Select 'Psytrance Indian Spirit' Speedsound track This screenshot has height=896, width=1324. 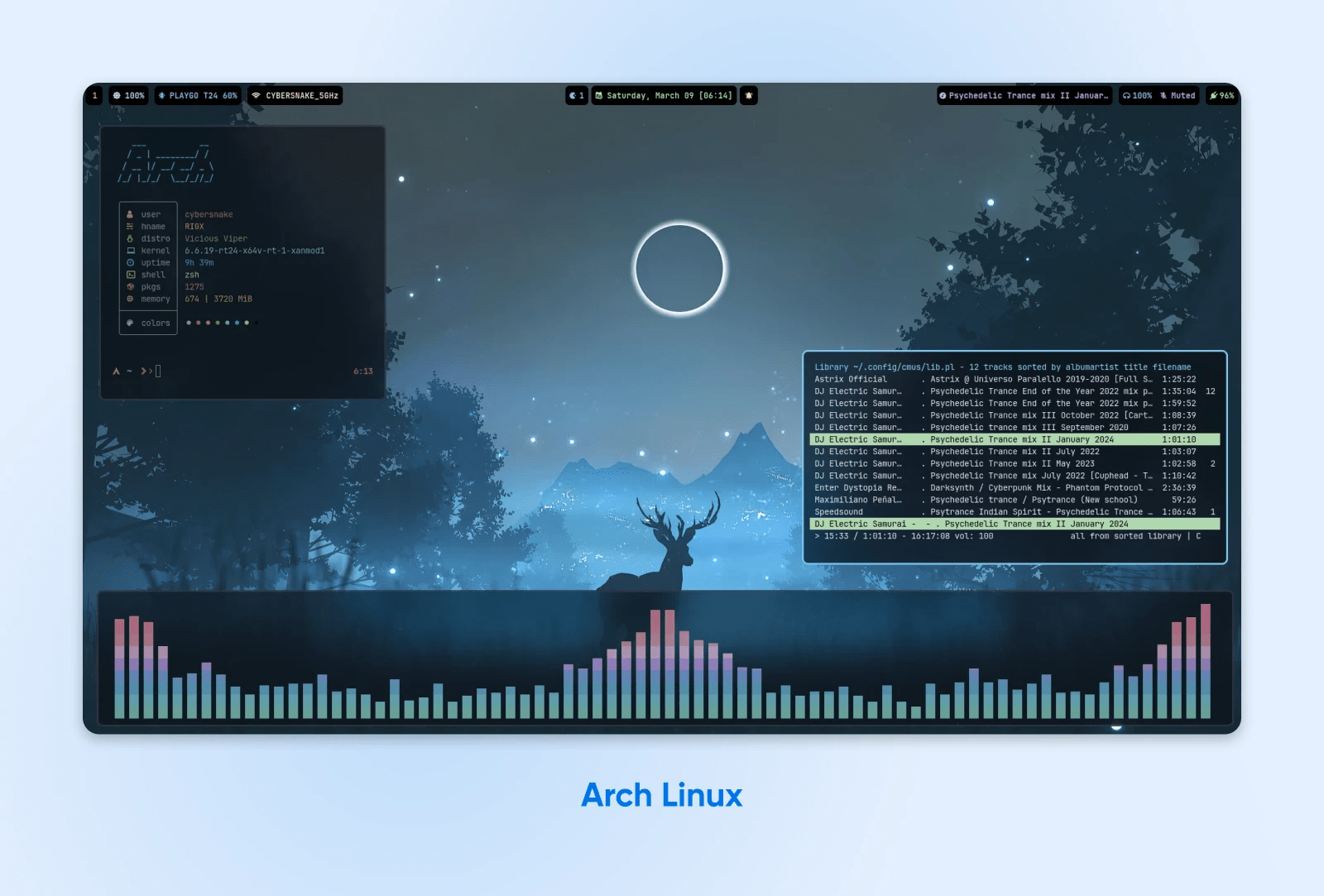tap(1015, 512)
